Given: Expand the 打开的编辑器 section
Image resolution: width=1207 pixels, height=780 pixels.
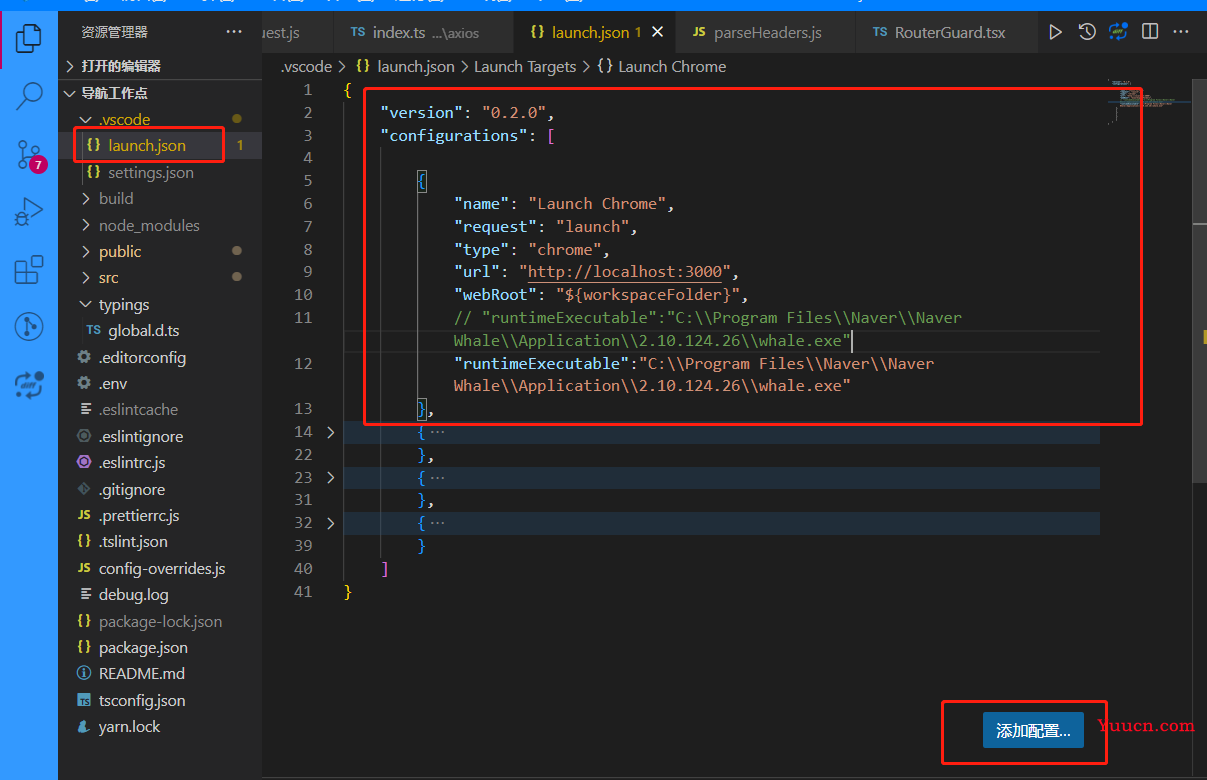Looking at the screenshot, I should click(160, 66).
